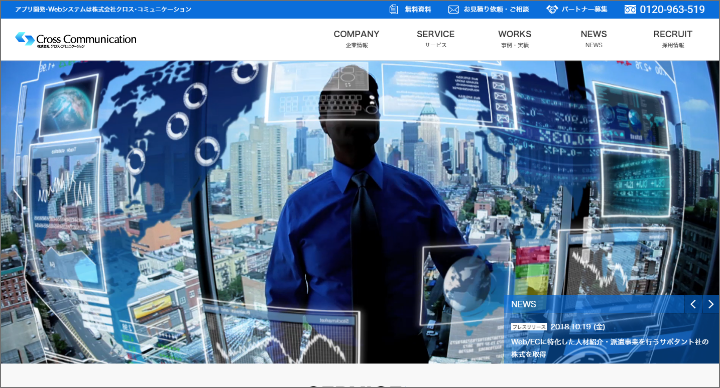The image size is (720, 388).
Task: Click the 0120-963-519 phone number
Action: coord(672,9)
